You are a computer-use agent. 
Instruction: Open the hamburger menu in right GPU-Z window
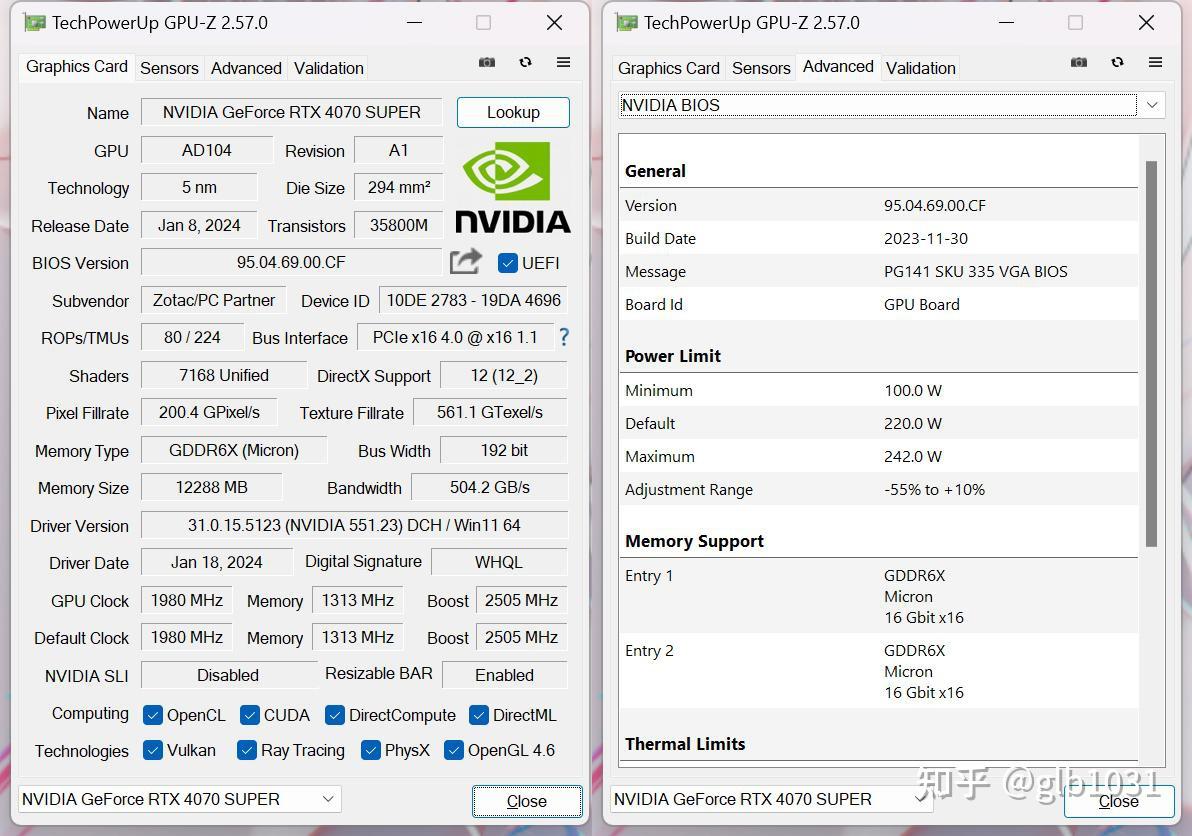[x=1155, y=62]
